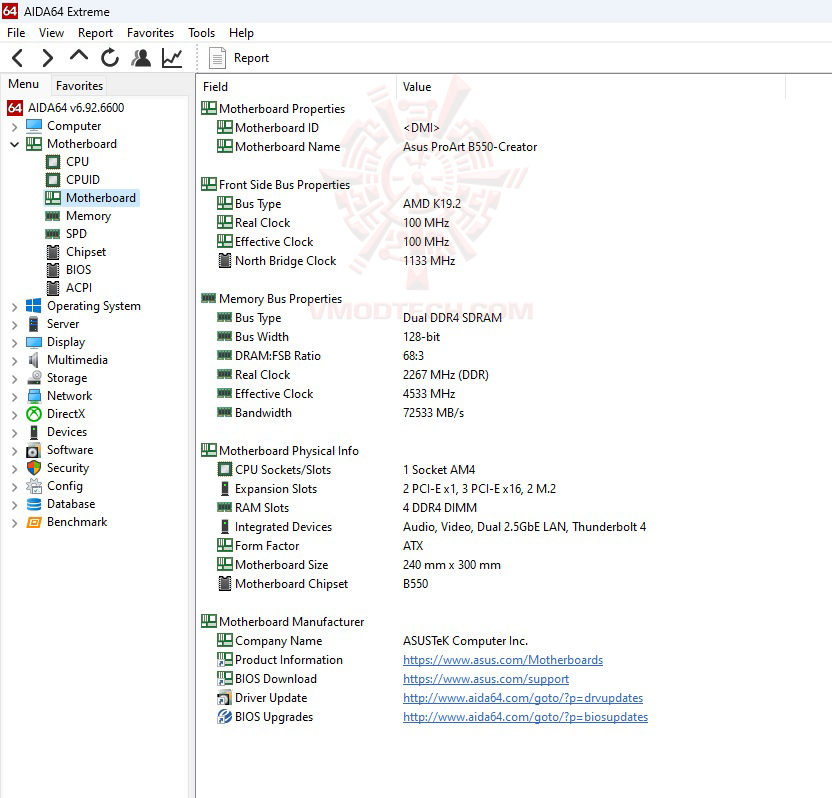832x798 pixels.
Task: Click the Chipset chip icon in tree
Action: [53, 252]
